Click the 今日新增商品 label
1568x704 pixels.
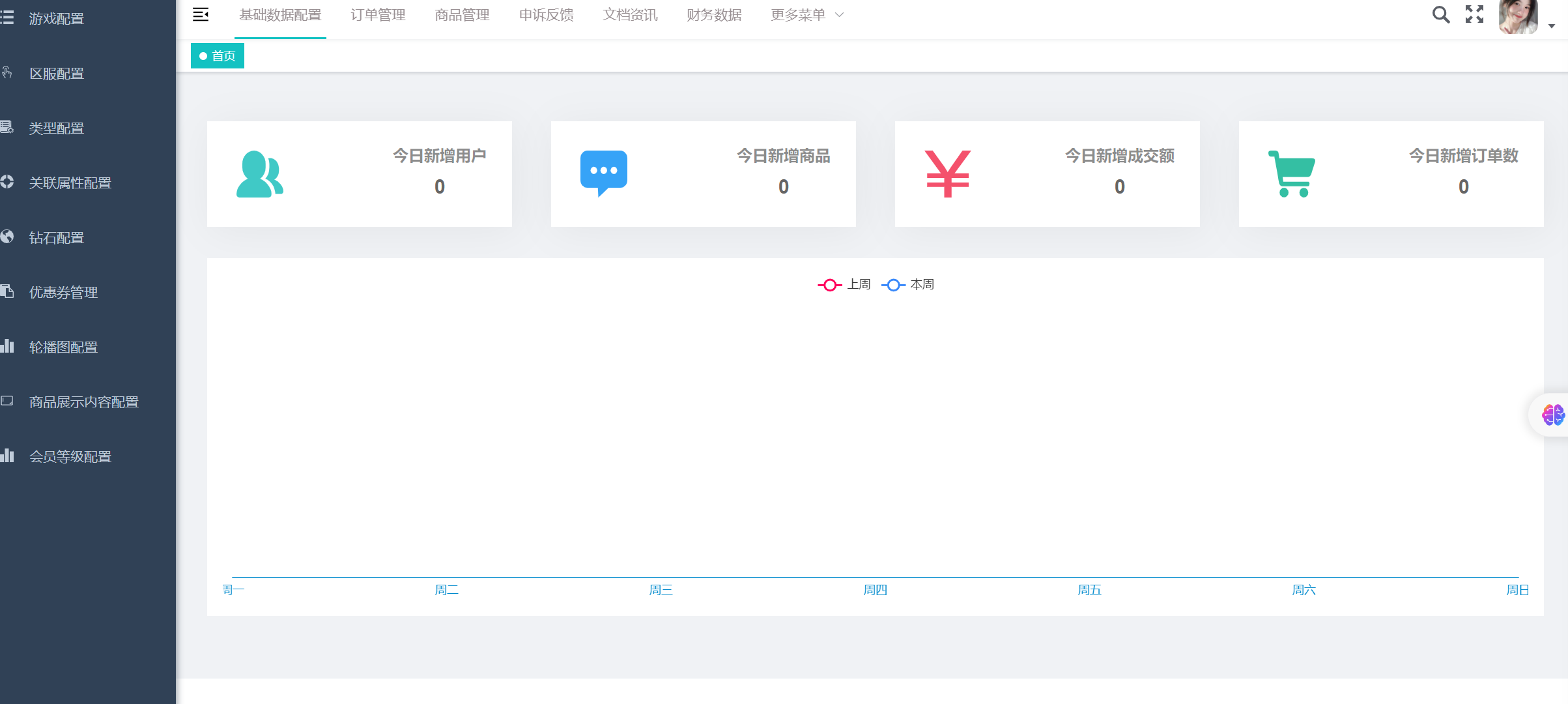click(x=784, y=156)
